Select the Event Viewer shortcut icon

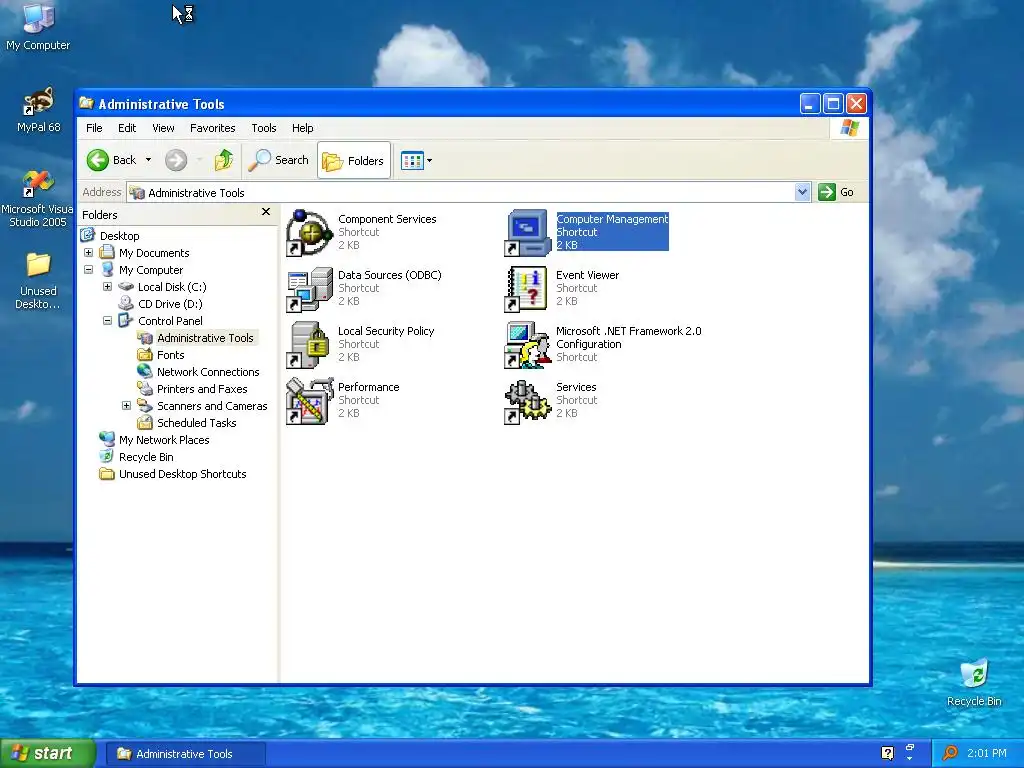[528, 289]
